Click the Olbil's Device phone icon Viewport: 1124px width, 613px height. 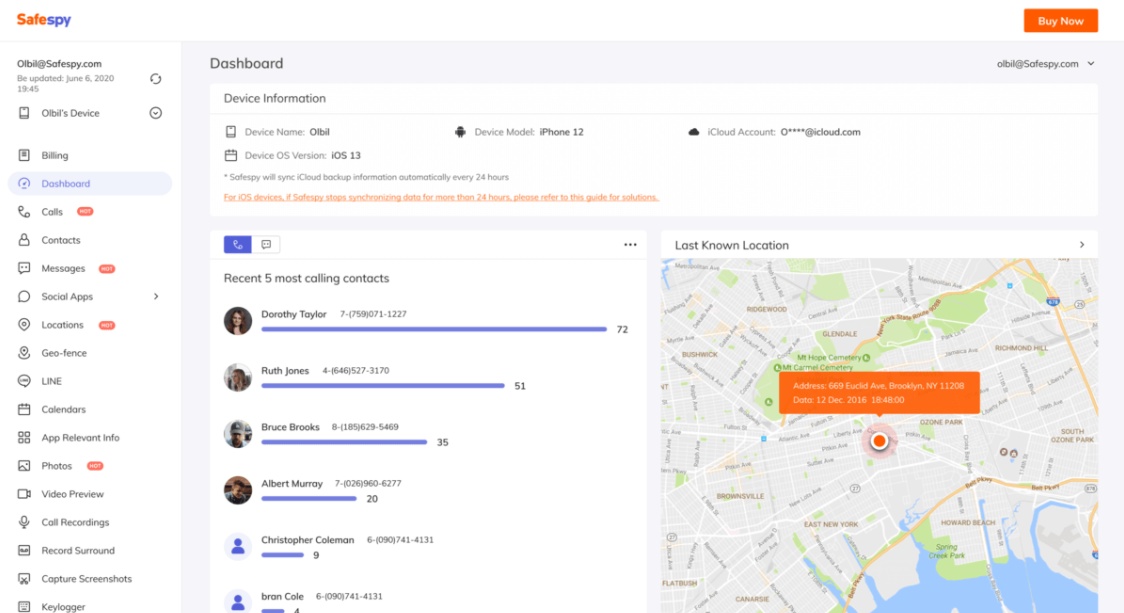pos(24,113)
